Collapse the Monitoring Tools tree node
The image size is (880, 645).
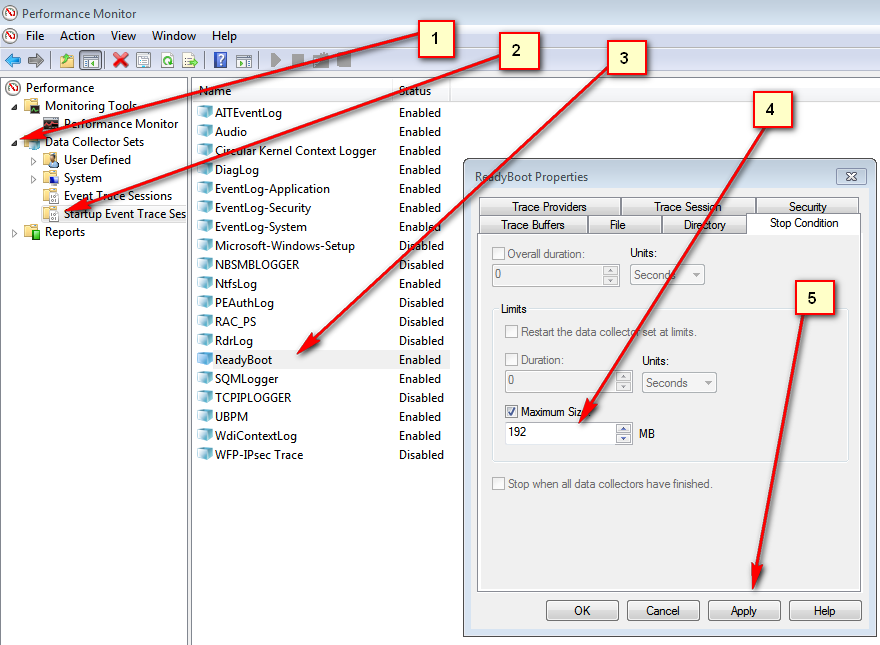click(x=15, y=107)
